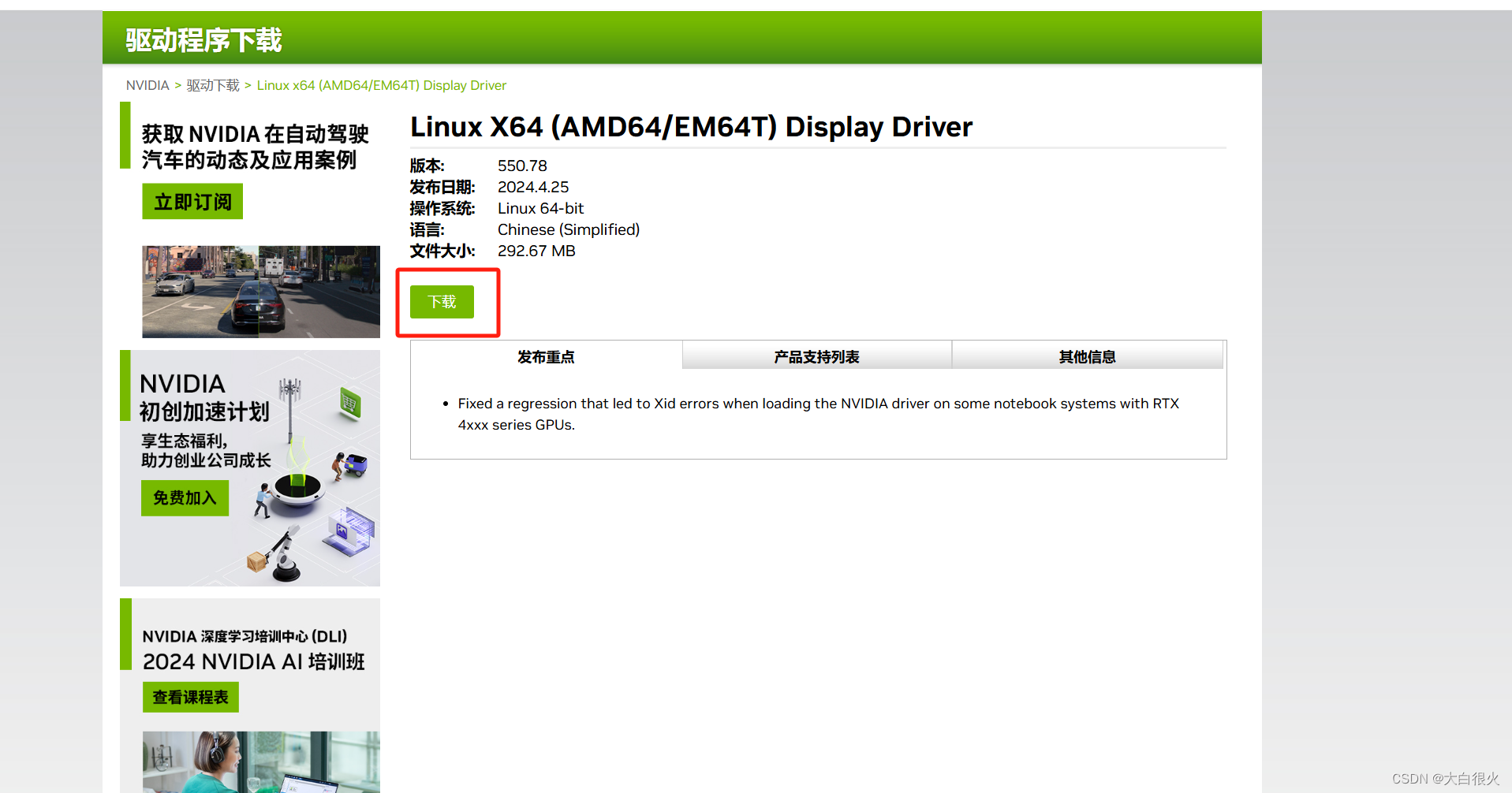
Task: Click the Xid errors release note text
Action: point(819,414)
